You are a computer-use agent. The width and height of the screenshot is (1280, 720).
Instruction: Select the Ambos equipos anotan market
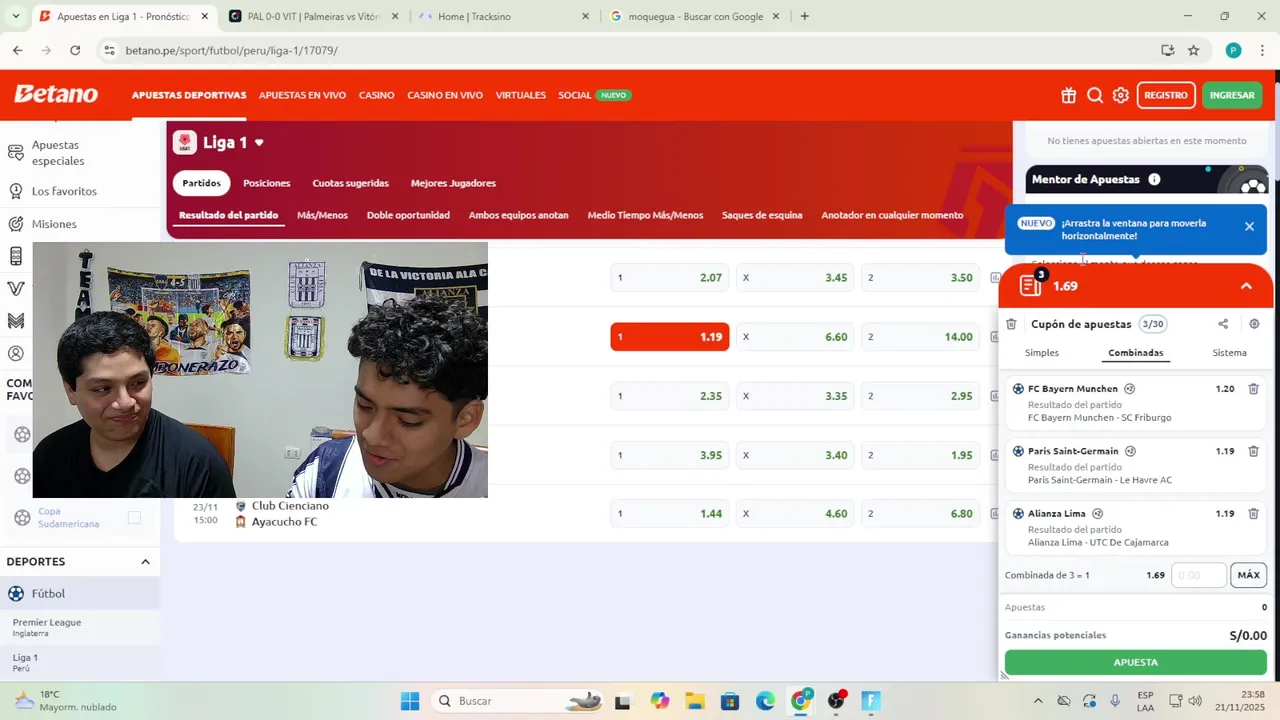click(x=518, y=215)
